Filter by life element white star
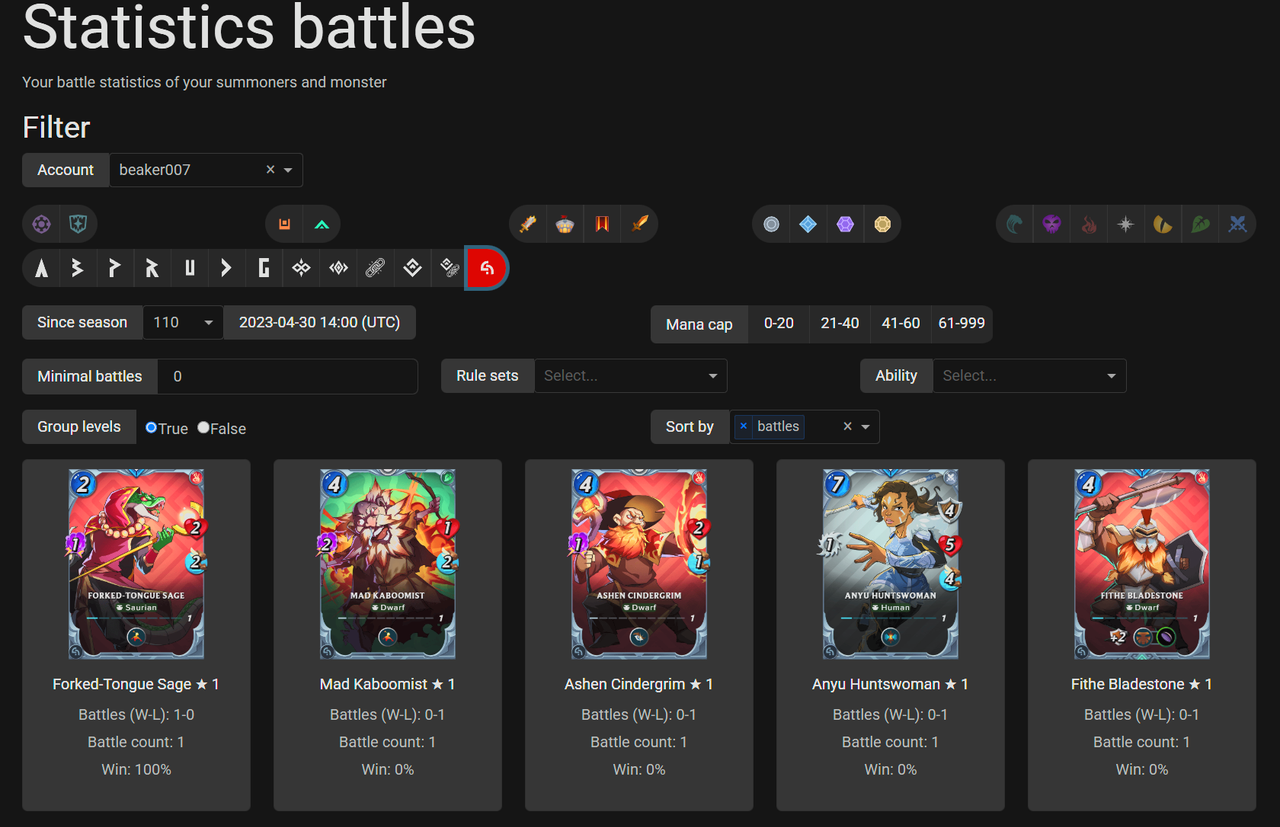Screen dimensions: 1280x827 1126,224
